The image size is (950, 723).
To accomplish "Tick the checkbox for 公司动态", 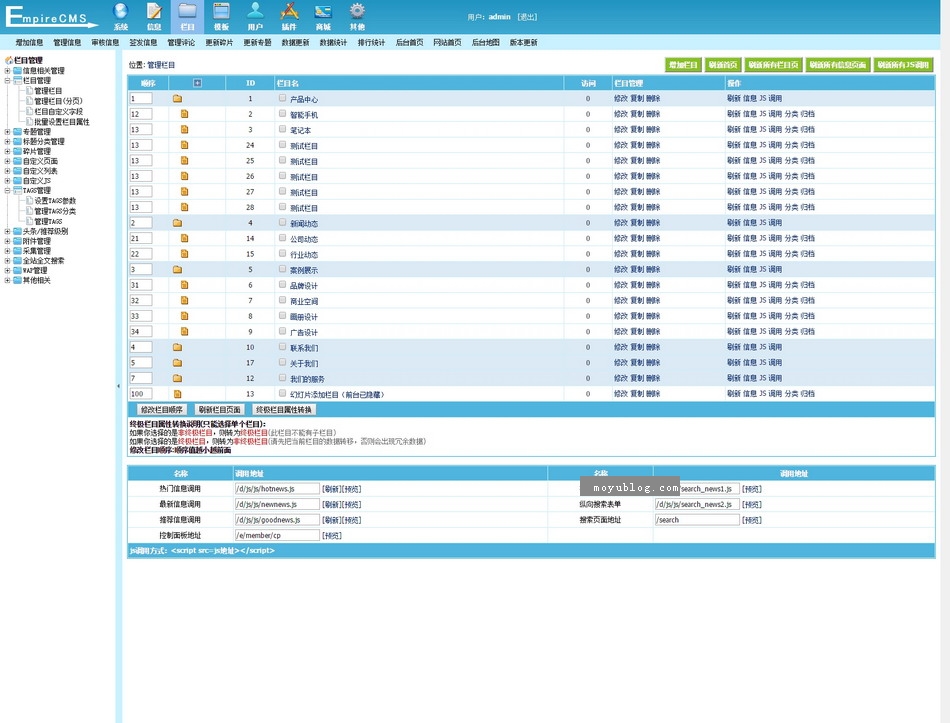I will pyautogui.click(x=282, y=238).
